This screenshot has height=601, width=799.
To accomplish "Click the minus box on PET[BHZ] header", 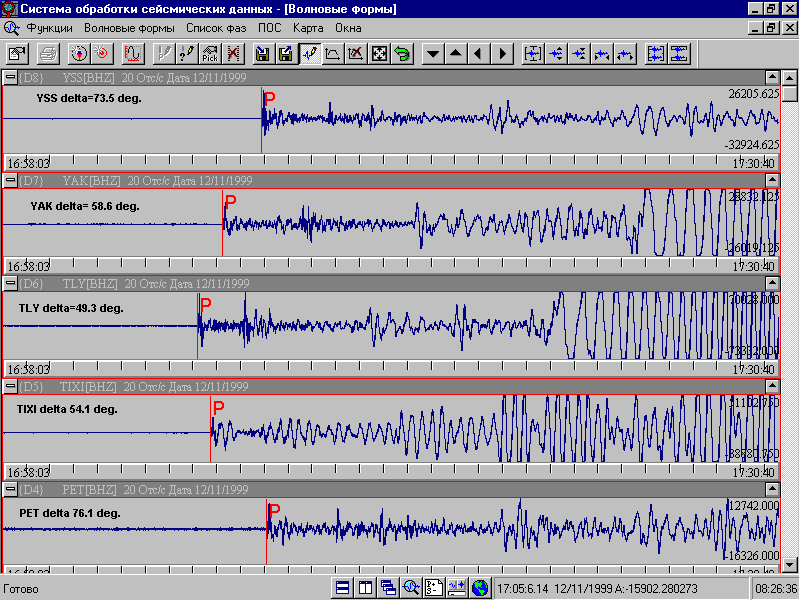I will coord(10,490).
